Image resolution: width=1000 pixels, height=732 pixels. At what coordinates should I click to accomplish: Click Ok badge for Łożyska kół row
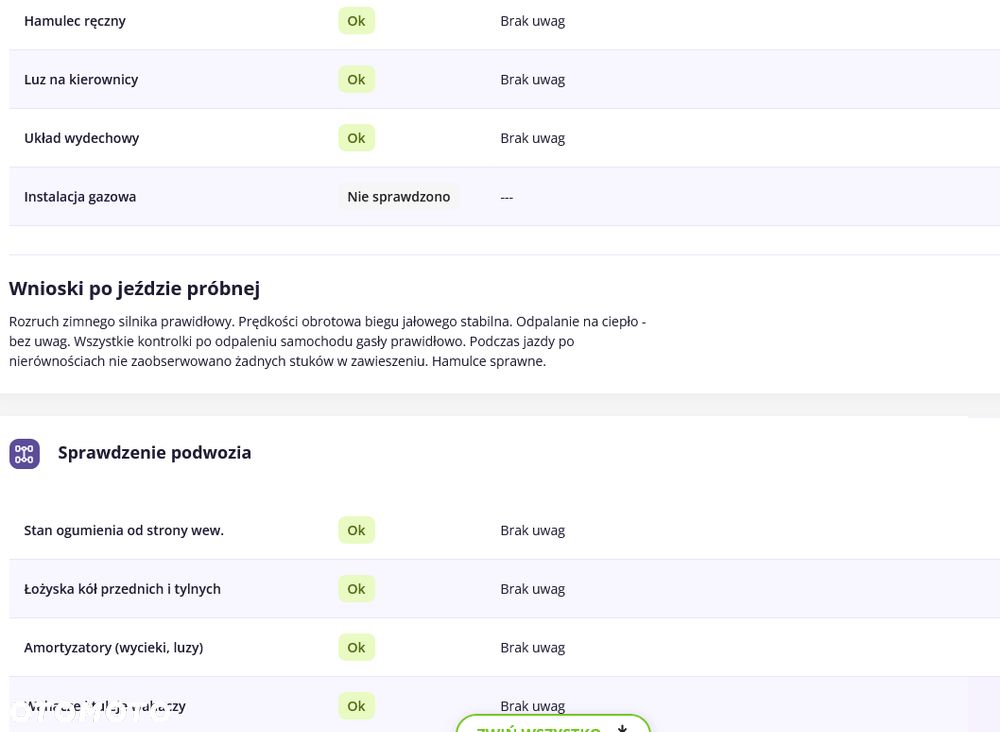(356, 589)
